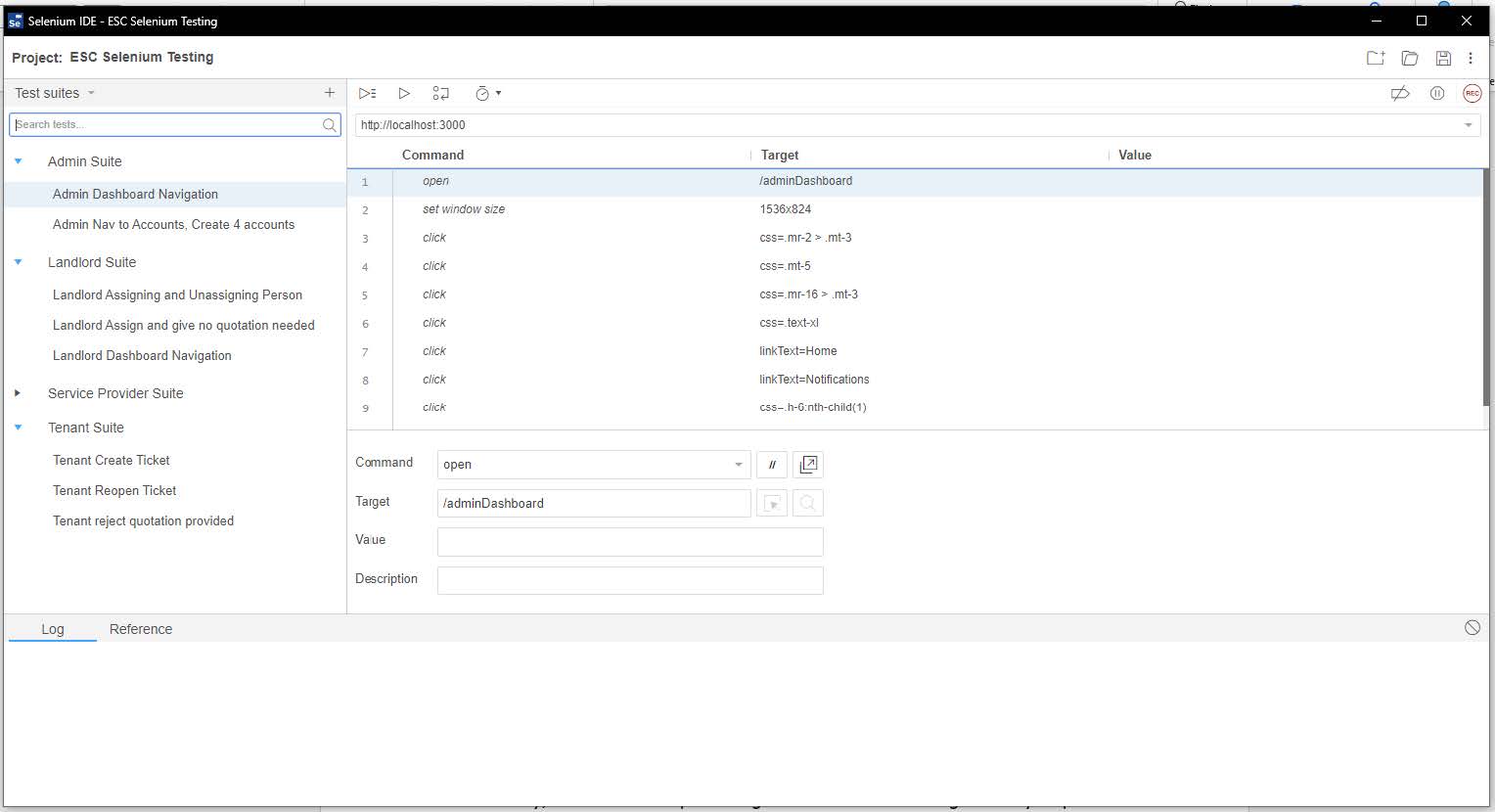Open the kebab menu for more project options
The width and height of the screenshot is (1495, 812).
[x=1472, y=58]
